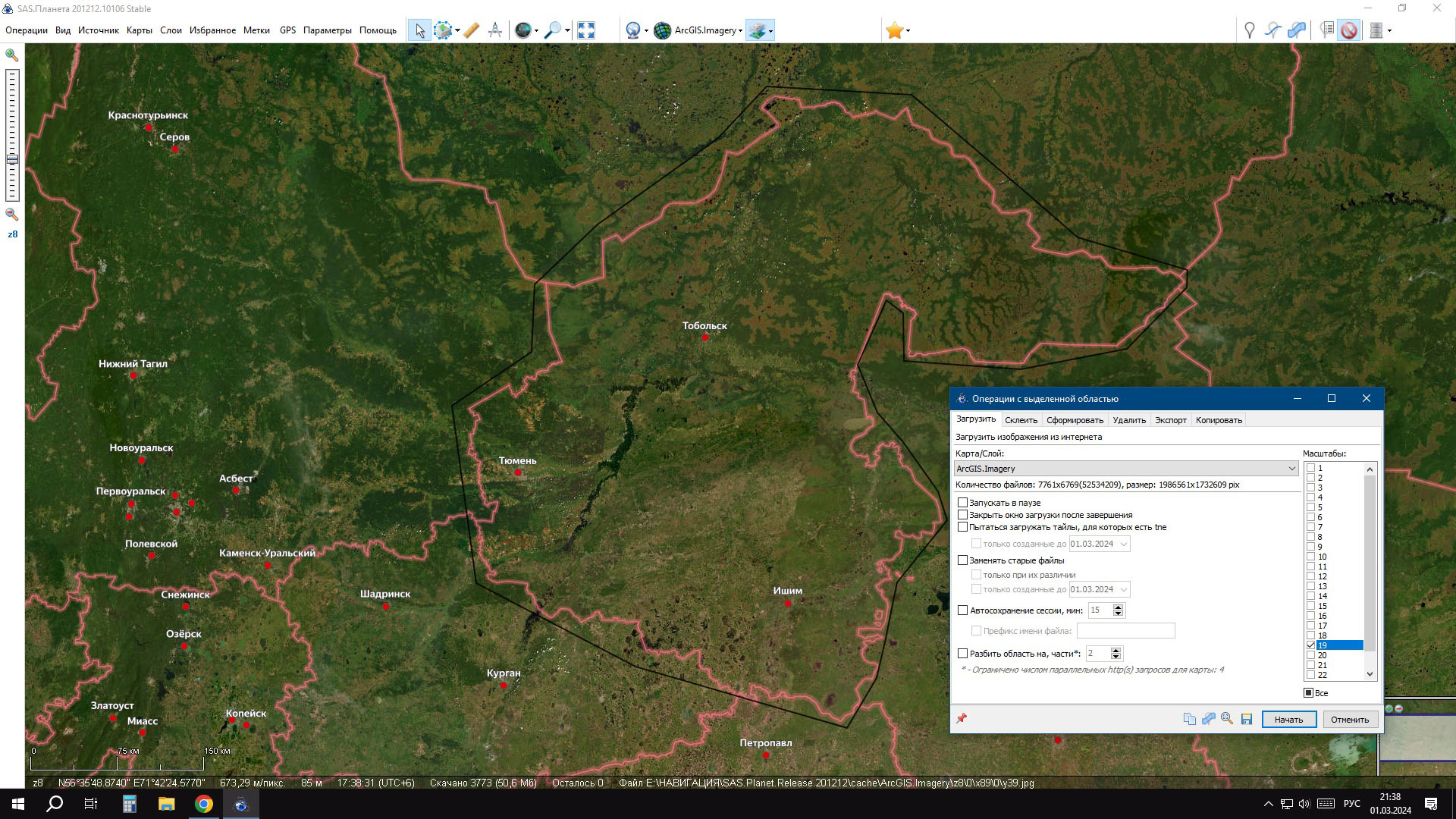1456x819 pixels.
Task: Click the compass divider tool icon
Action: click(x=495, y=30)
